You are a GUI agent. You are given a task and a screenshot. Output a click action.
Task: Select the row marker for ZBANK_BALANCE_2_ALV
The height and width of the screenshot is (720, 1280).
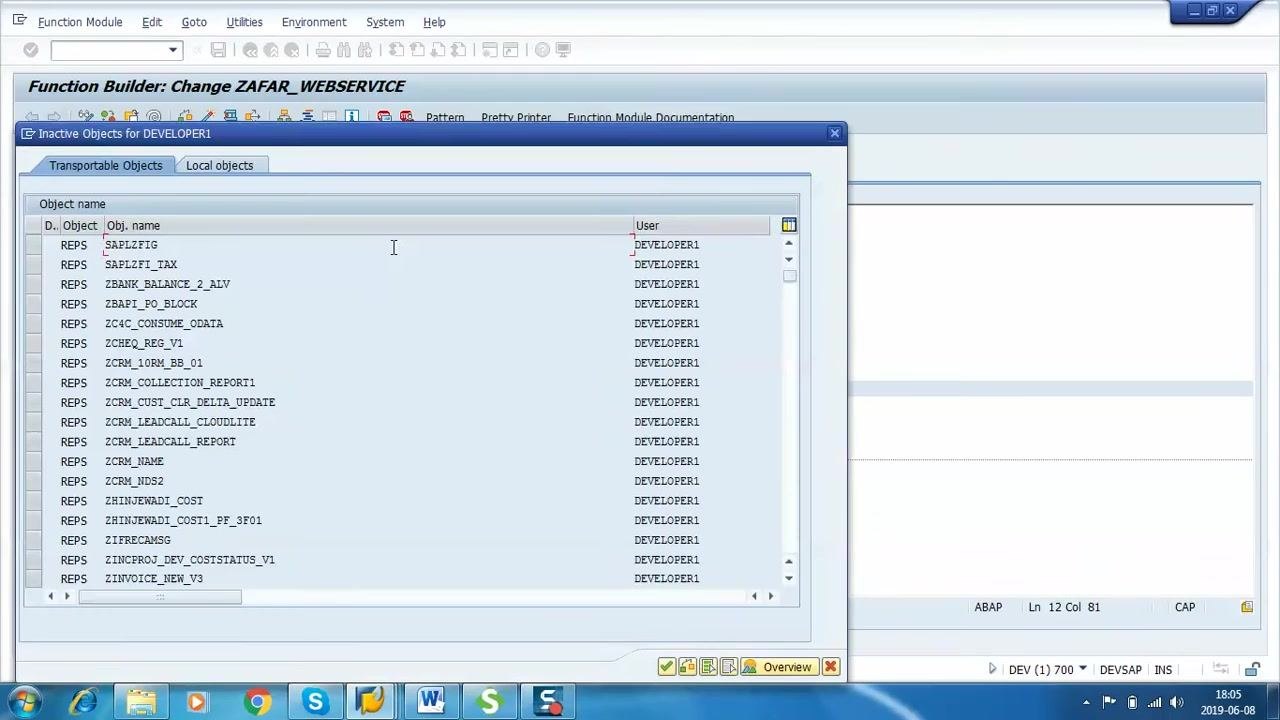34,284
